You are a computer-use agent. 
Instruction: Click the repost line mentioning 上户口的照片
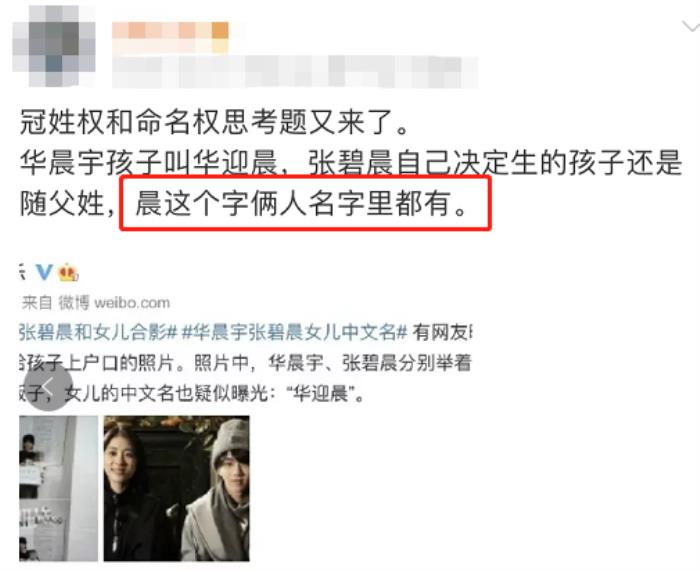(245, 363)
